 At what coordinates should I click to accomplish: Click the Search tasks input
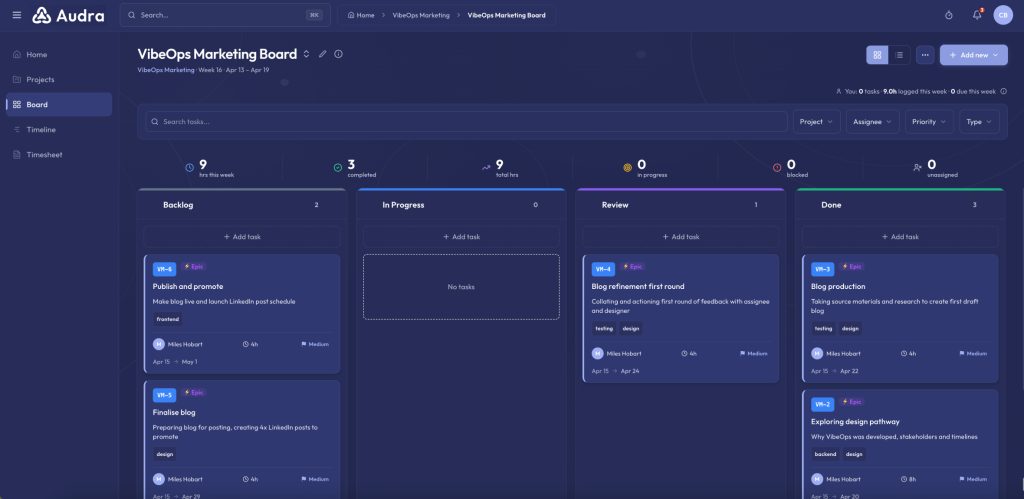pos(466,121)
